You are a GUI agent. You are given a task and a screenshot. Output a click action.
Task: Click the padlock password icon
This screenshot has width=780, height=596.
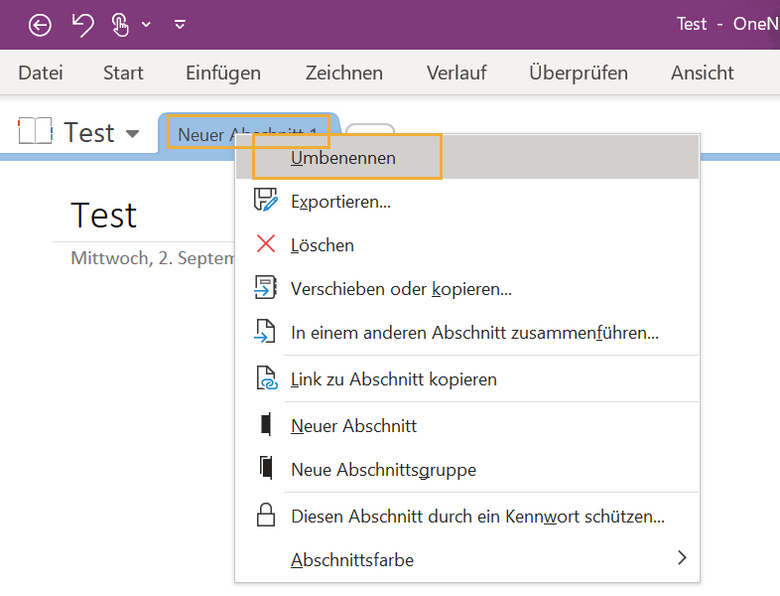(266, 514)
